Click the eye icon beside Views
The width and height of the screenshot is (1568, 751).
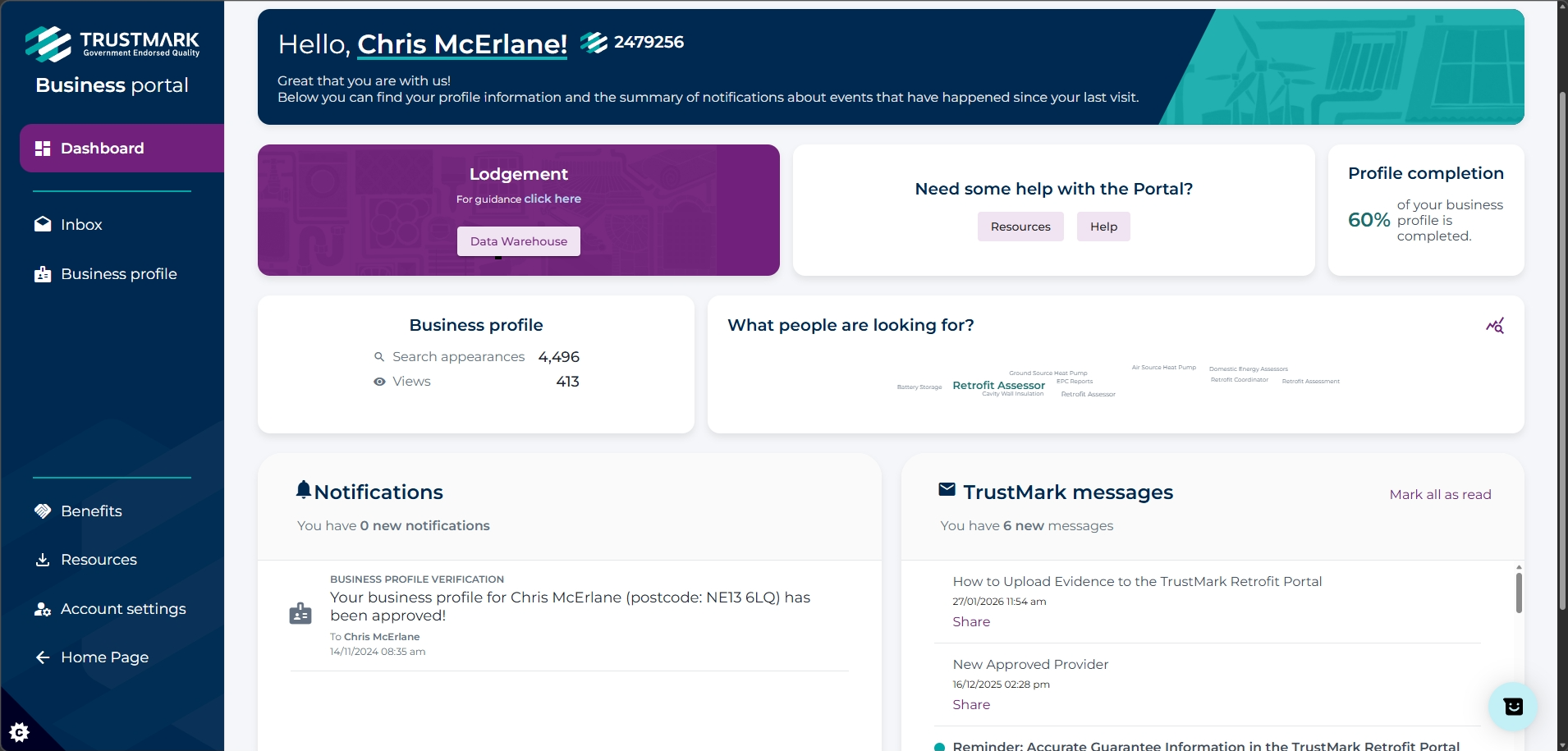[379, 382]
